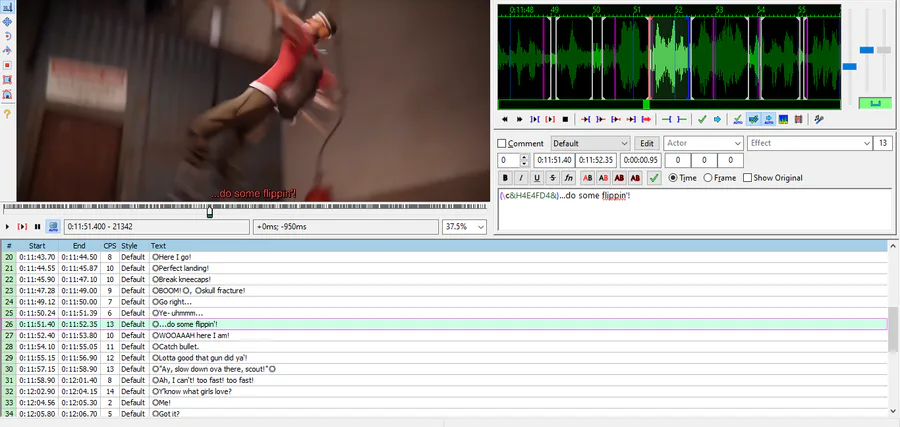
Task: Select the rectangle clip visual tool
Action: [x=7, y=80]
